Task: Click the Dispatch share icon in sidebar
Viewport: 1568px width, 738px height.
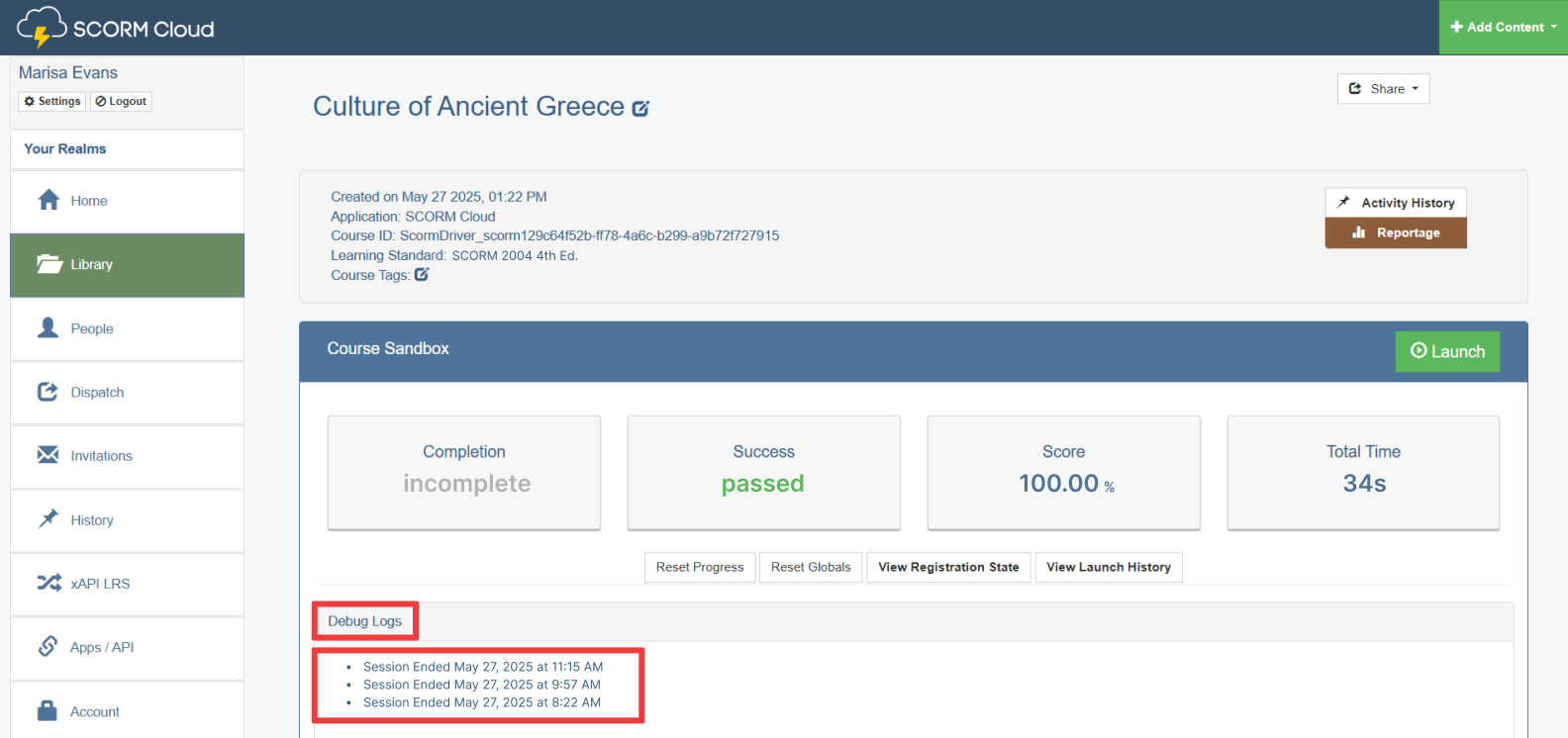Action: click(48, 392)
